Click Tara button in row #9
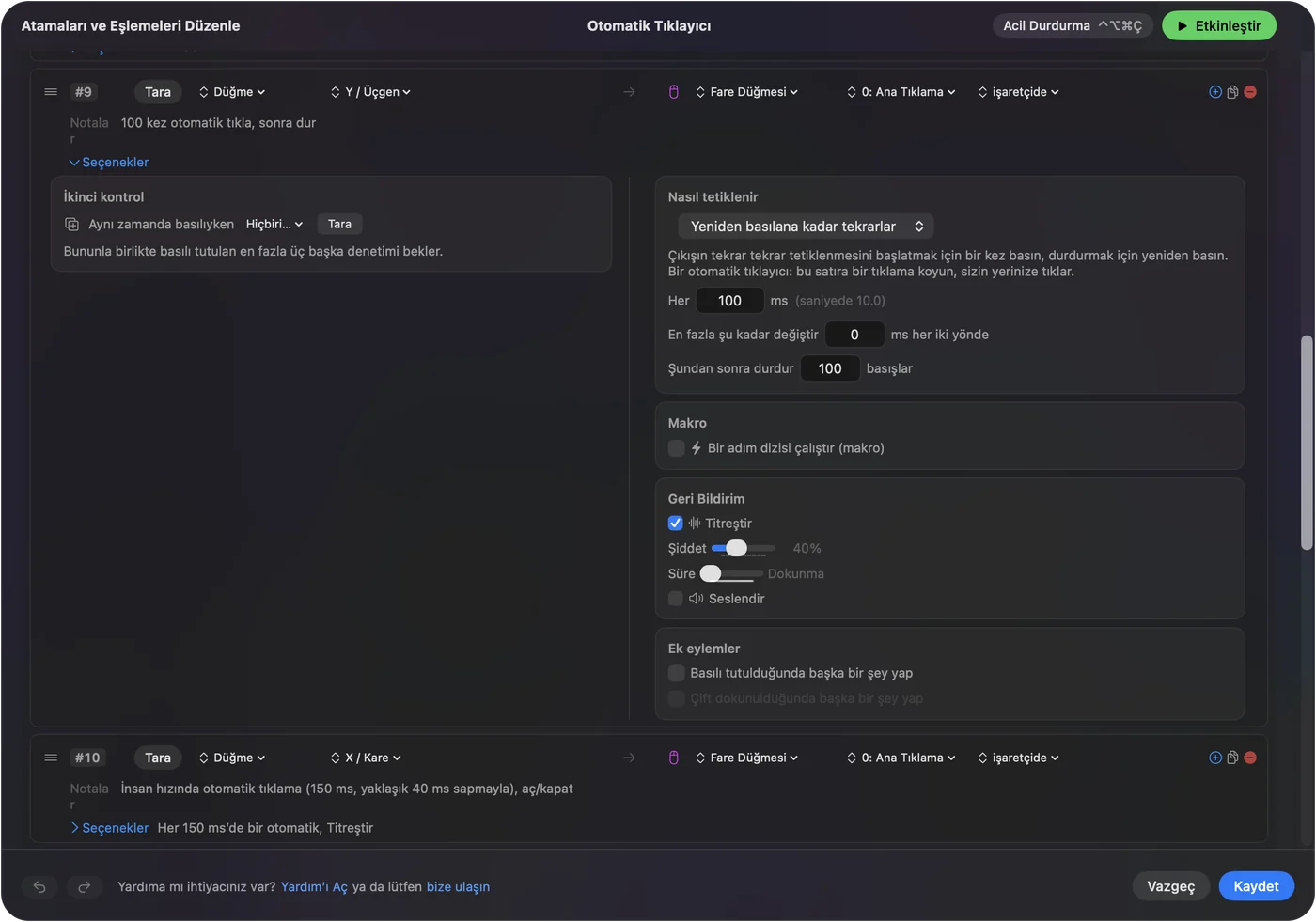Screen dimensions: 1316x922 pyautogui.click(x=158, y=92)
